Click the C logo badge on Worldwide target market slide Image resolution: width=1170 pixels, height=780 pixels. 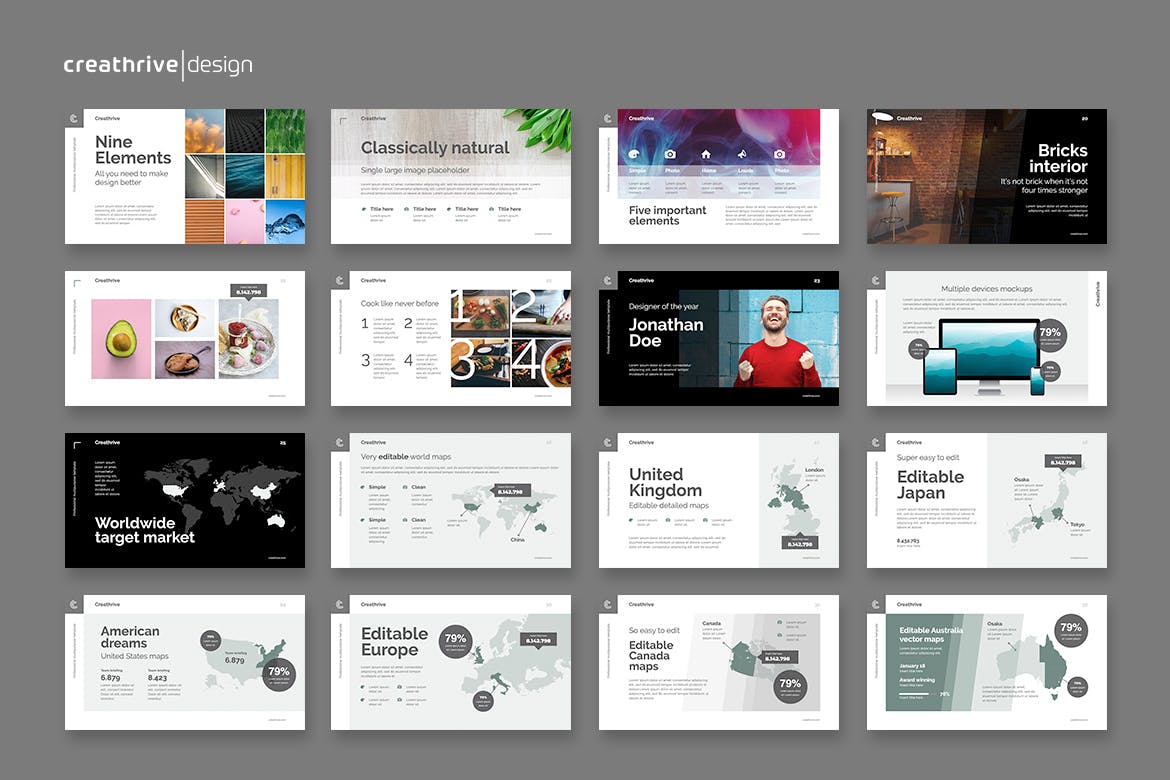(74, 442)
